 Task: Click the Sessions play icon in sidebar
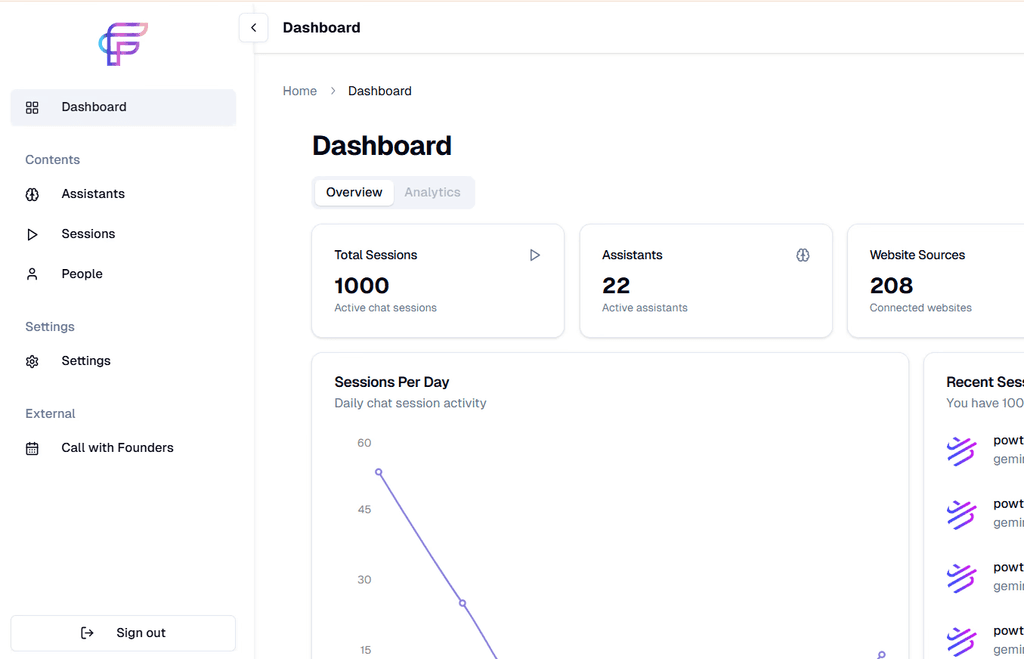[x=32, y=234]
